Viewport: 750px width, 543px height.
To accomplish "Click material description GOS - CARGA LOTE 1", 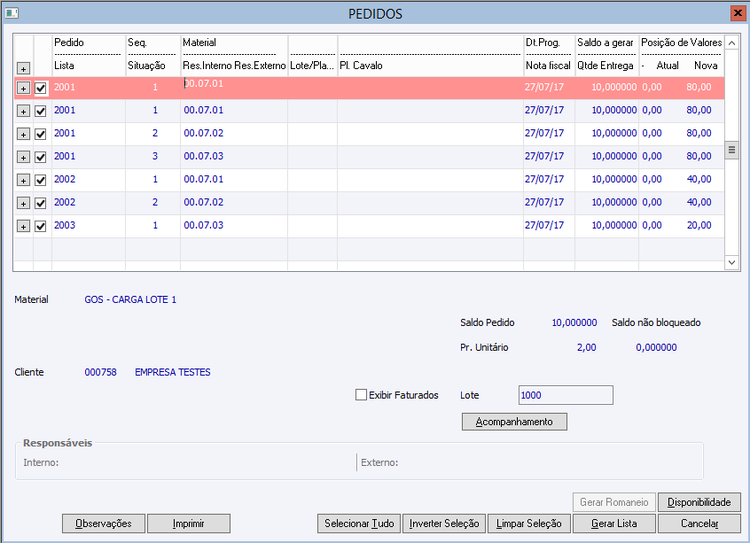I will coord(130,299).
